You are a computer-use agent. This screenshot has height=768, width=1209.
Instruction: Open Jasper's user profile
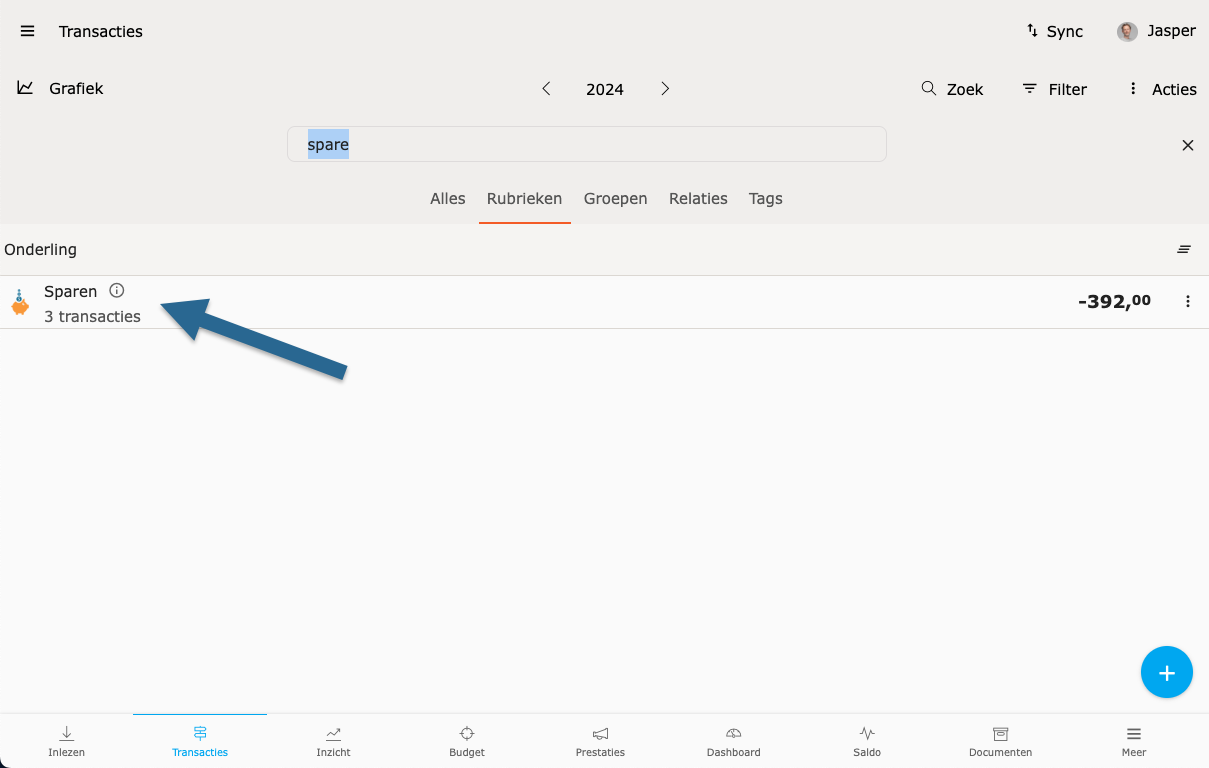pos(1157,31)
